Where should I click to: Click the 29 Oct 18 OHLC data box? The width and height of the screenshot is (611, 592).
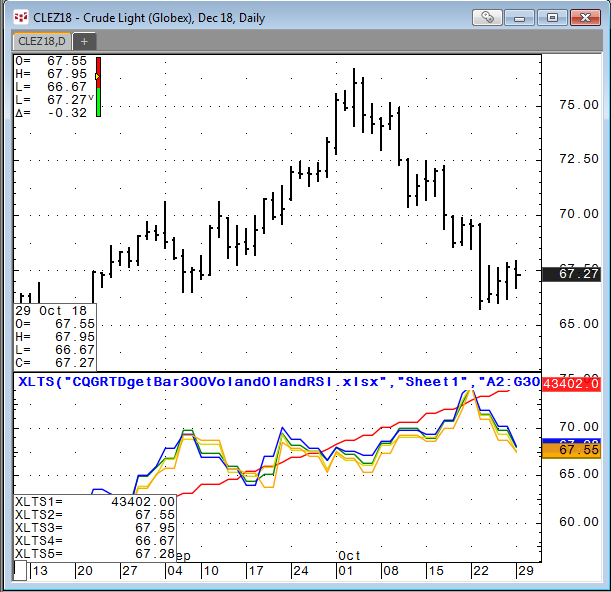[56, 337]
